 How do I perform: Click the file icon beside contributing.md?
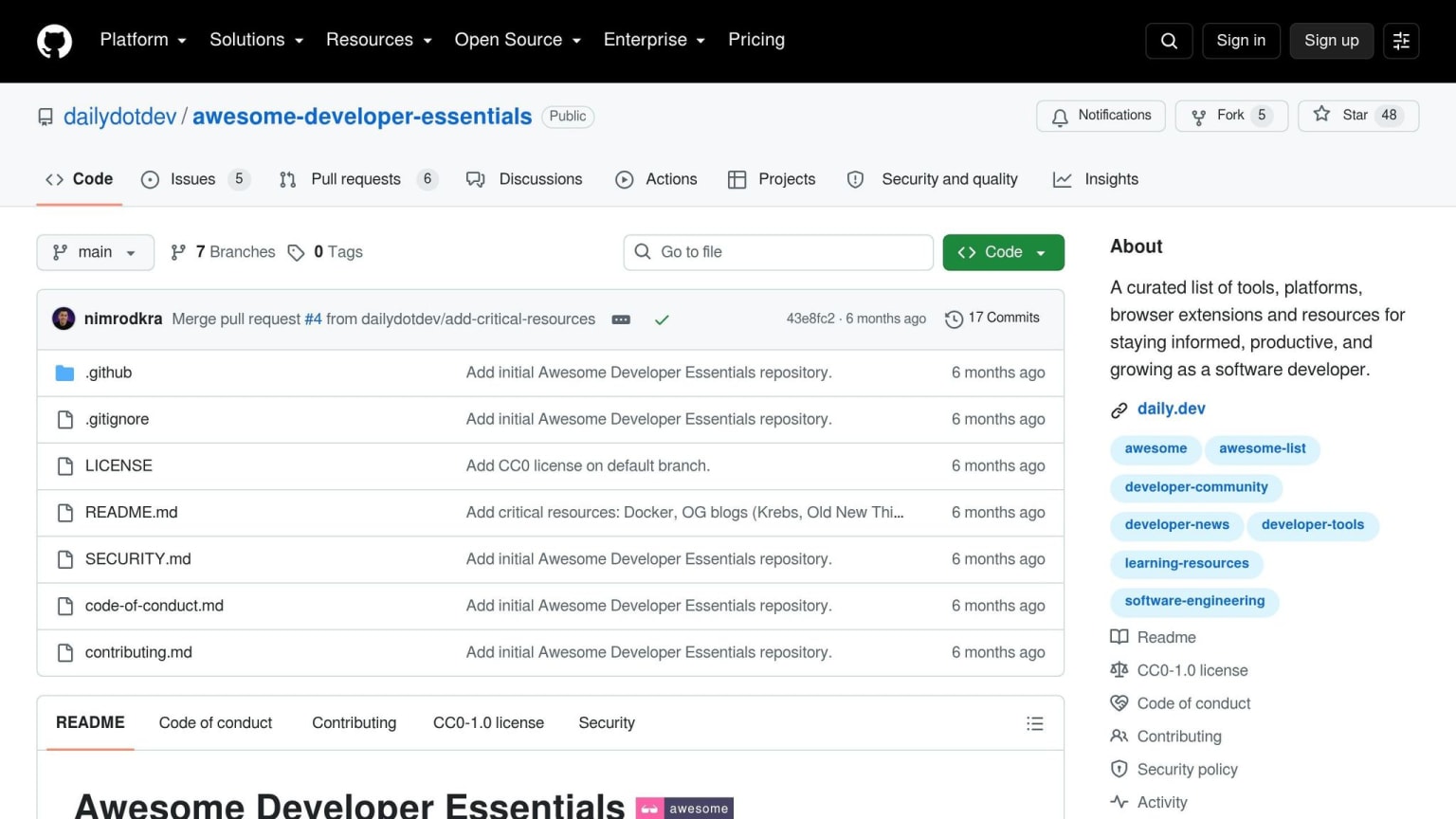[64, 653]
